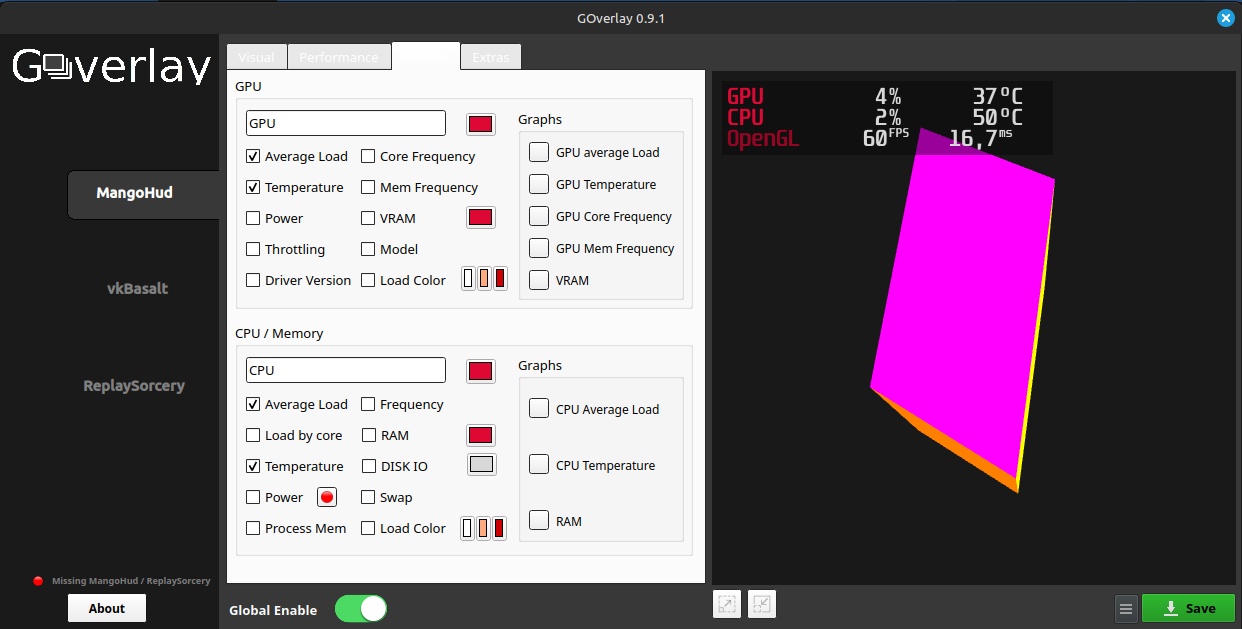Click the green Save button

tap(1189, 608)
